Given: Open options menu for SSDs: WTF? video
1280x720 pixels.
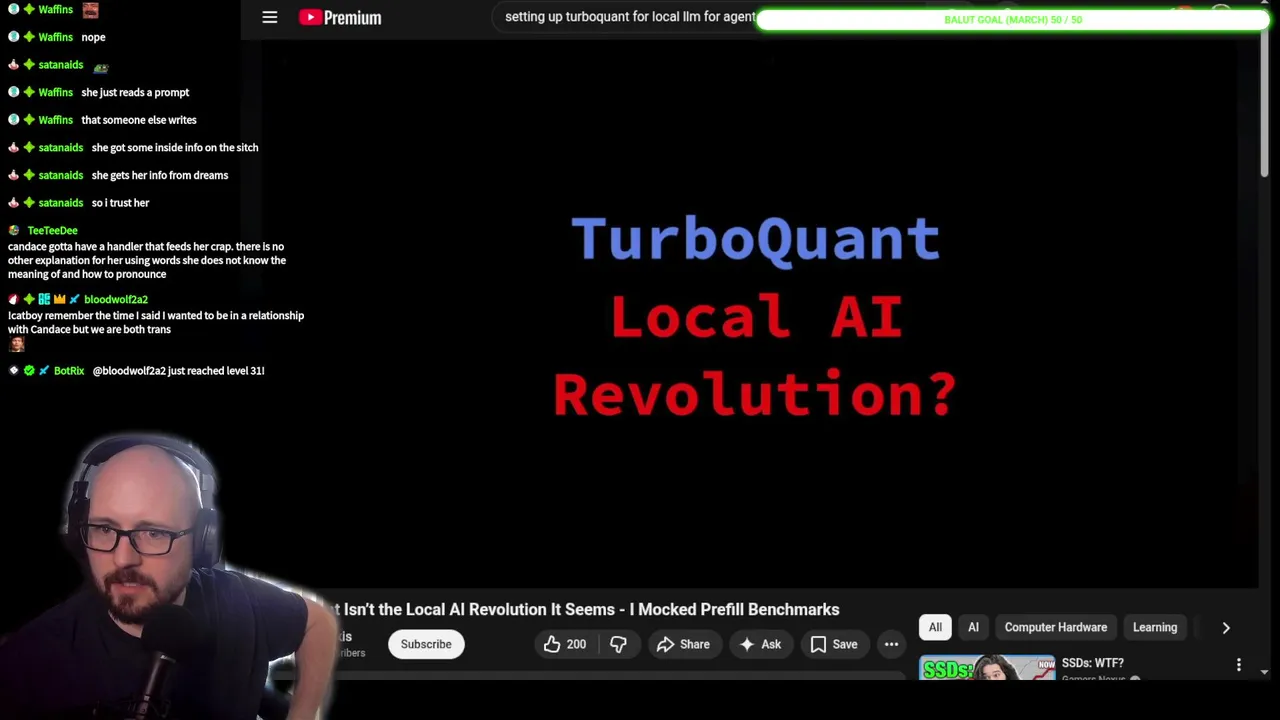Looking at the screenshot, I should 1239,665.
